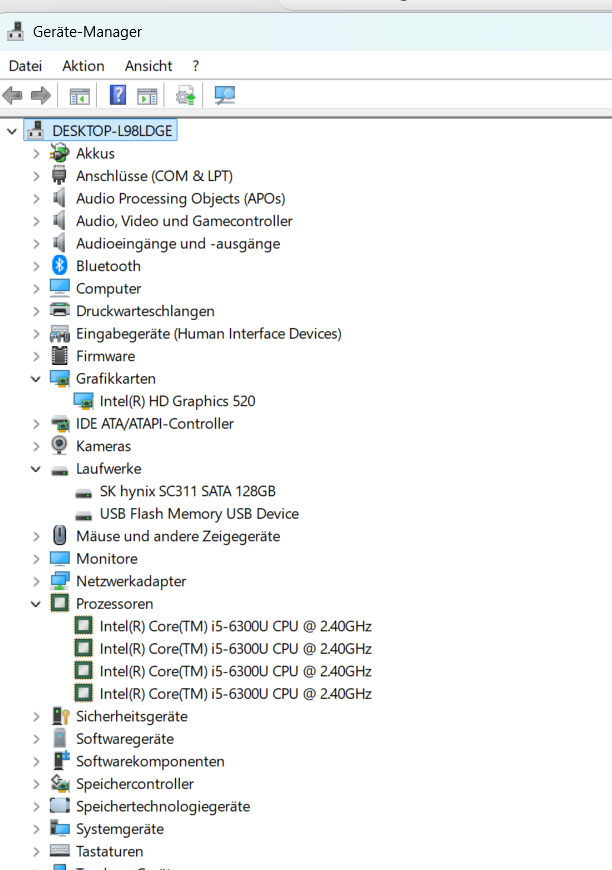Collapse the Laufwerke category
612x870 pixels.
click(x=36, y=469)
